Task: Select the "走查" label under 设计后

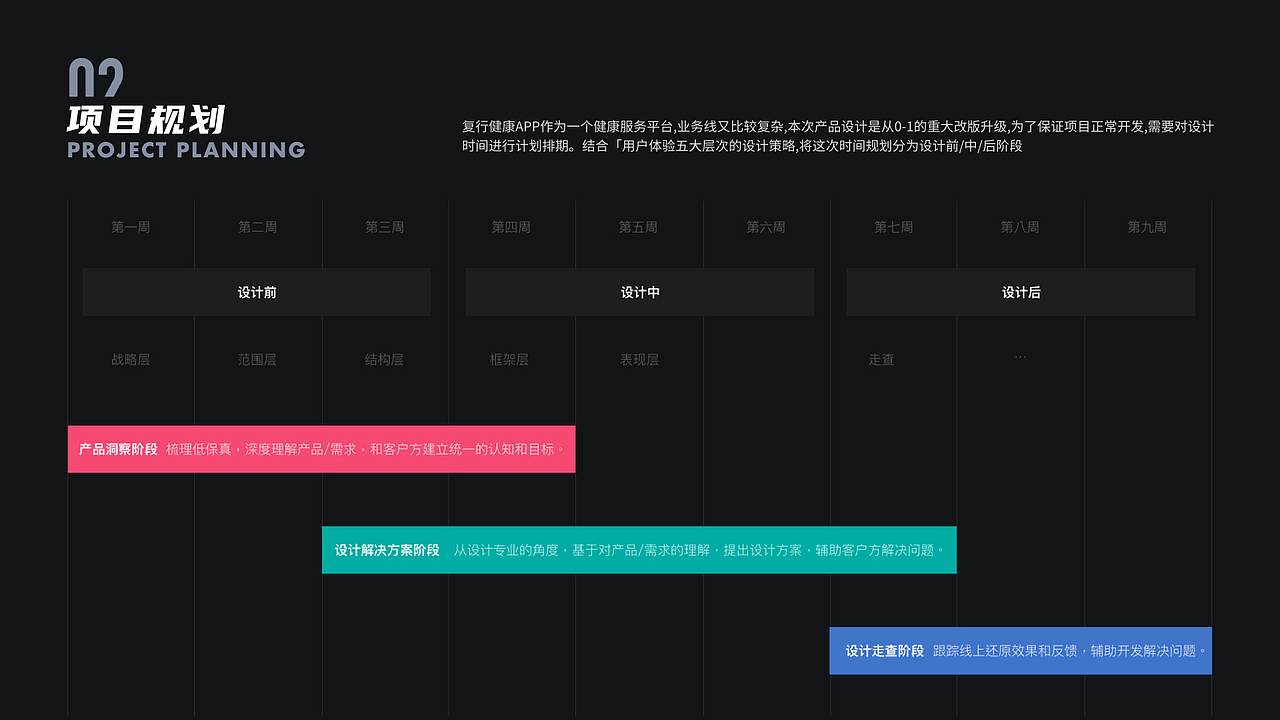Action: pos(881,359)
